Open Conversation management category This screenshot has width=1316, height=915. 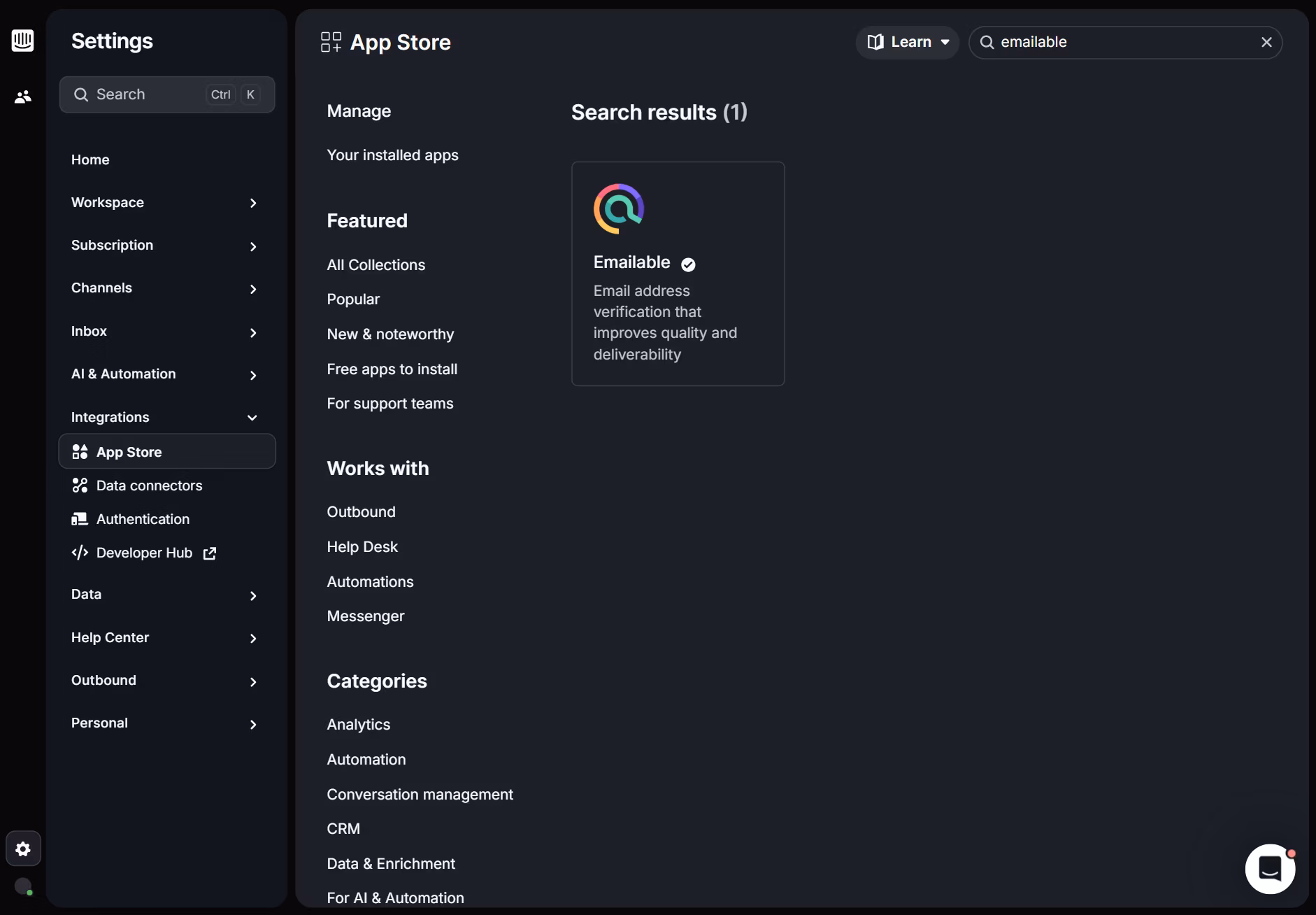420,795
